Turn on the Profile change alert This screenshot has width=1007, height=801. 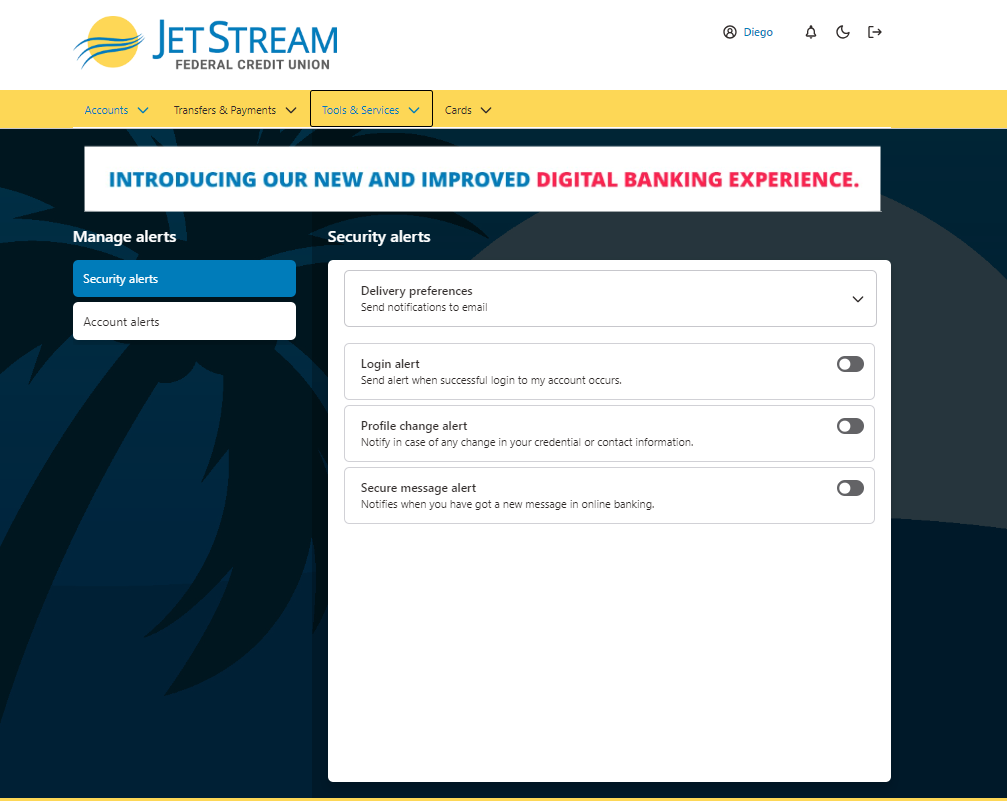849,426
